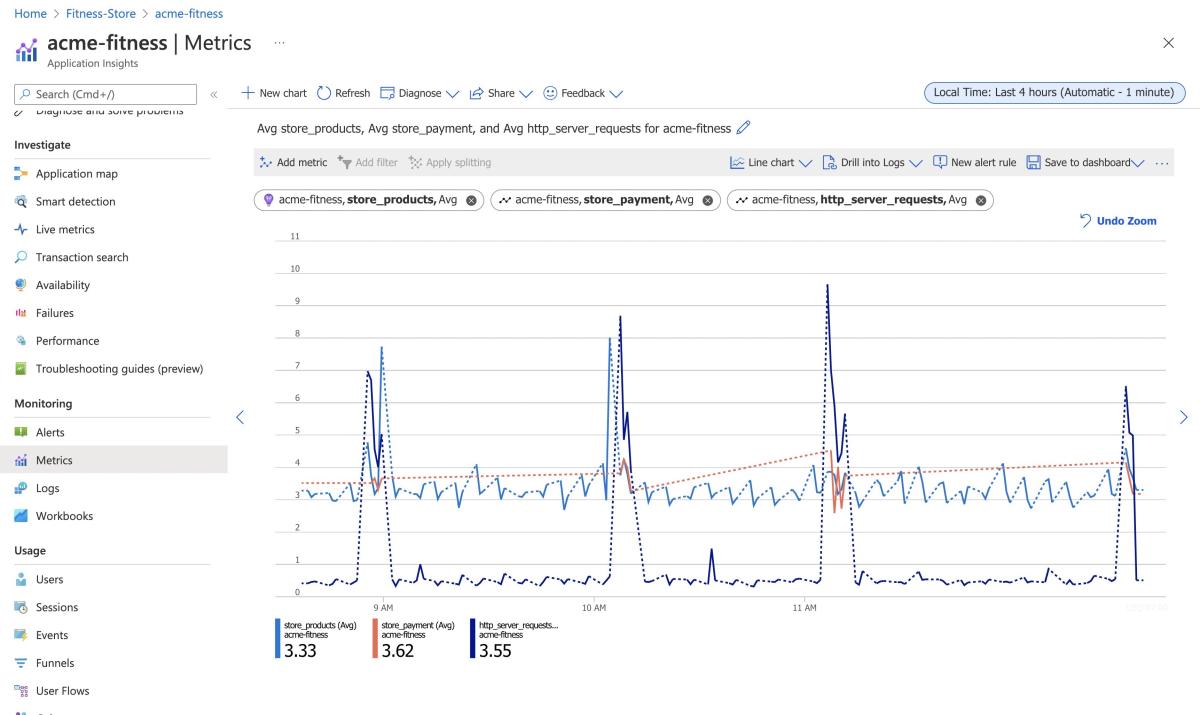
Task: Collapse the sidebar with double chevron
Action: tap(213, 94)
